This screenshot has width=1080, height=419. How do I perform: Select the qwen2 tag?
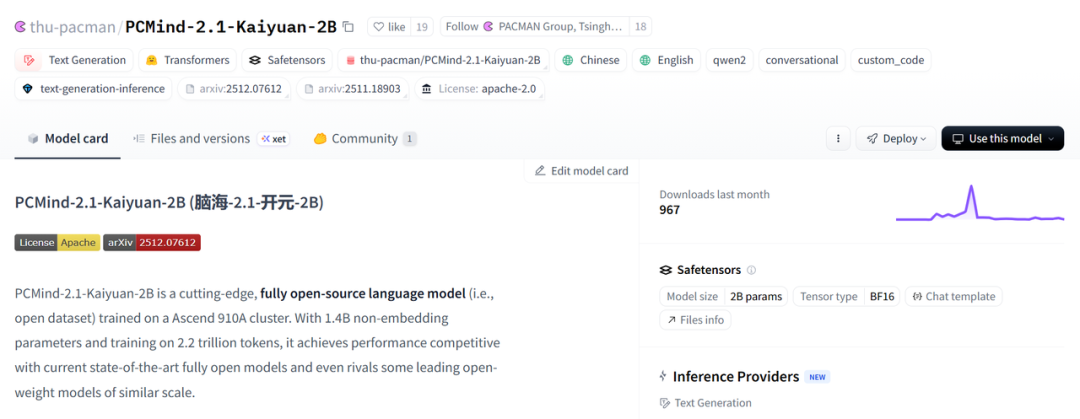coord(729,60)
